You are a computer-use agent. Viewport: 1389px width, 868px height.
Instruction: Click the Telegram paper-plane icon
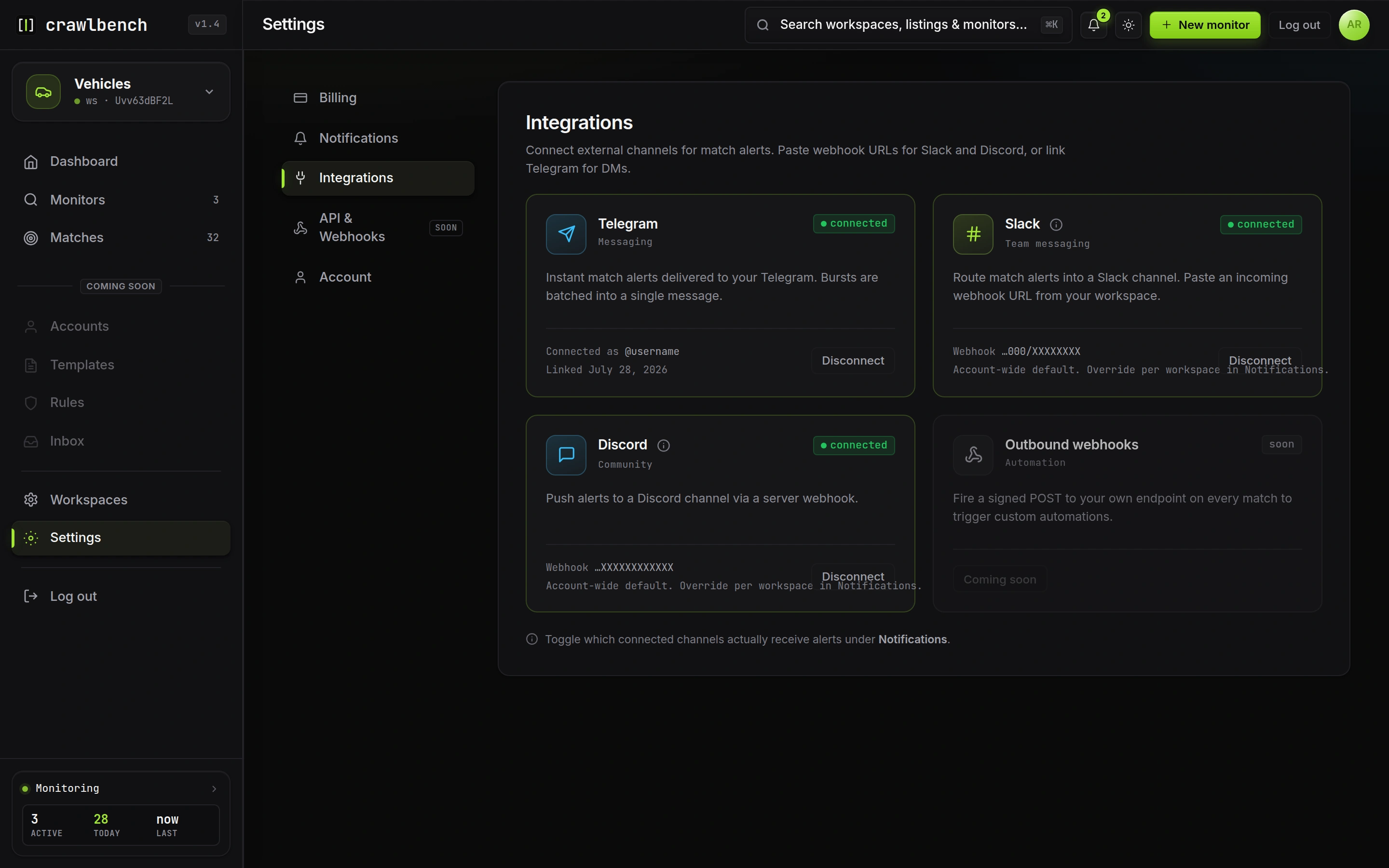[x=566, y=234]
